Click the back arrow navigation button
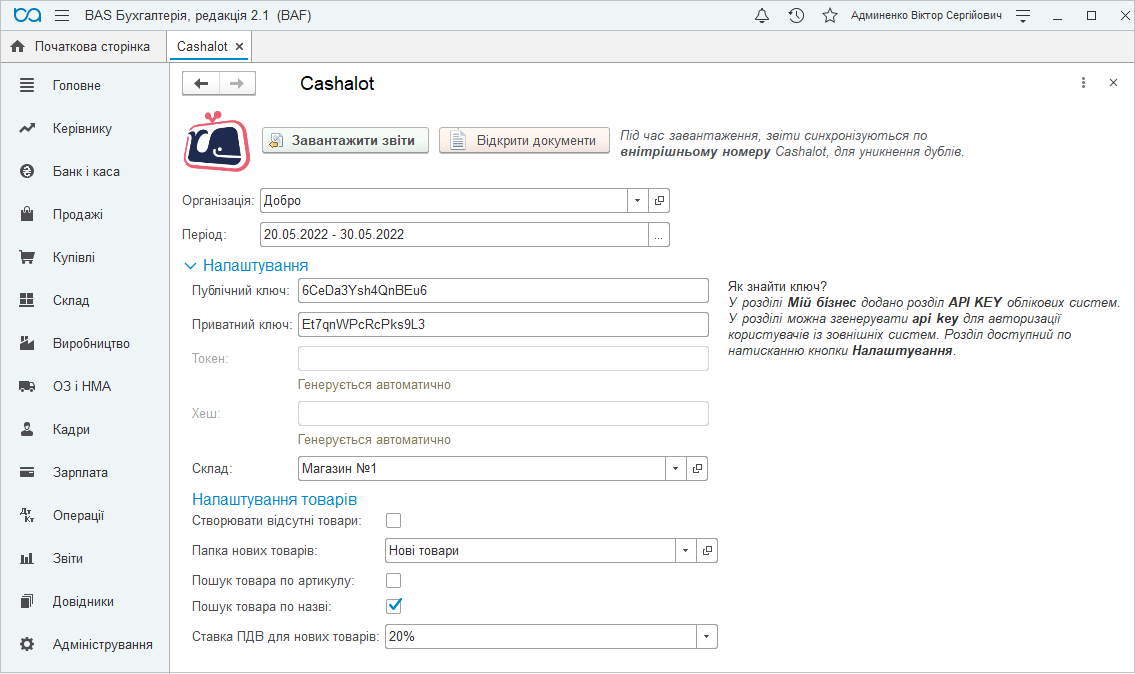This screenshot has height=674, width=1135. pos(201,84)
